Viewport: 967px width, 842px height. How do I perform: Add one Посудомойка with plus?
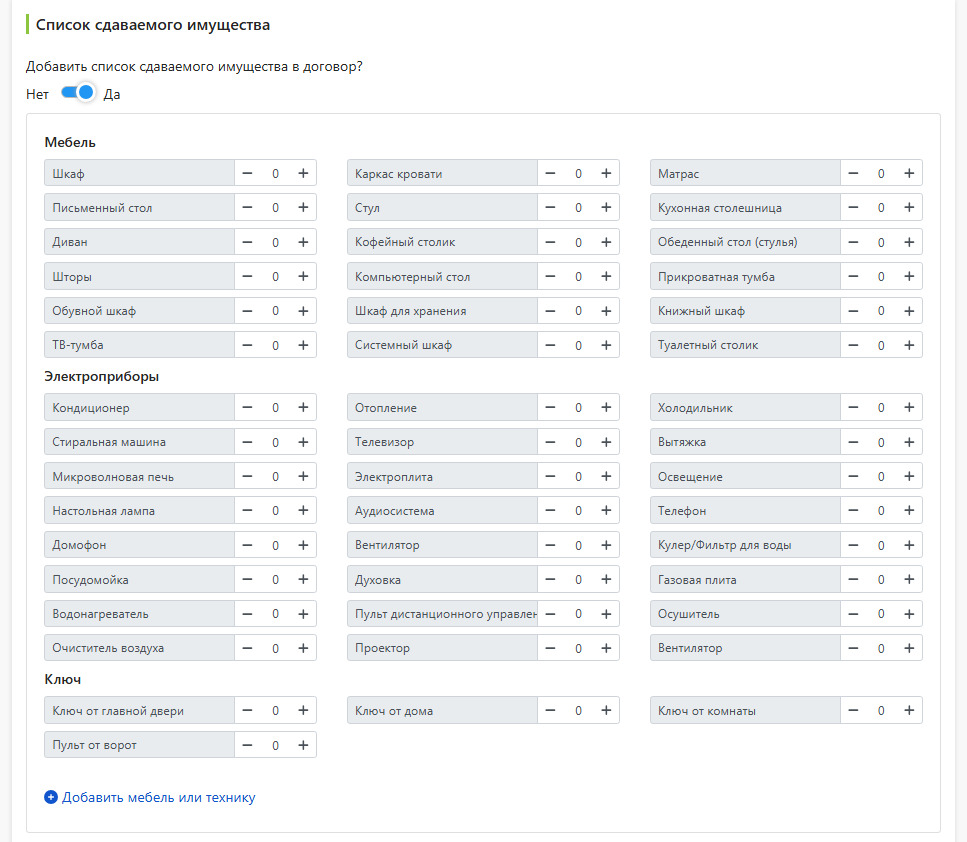[303, 579]
